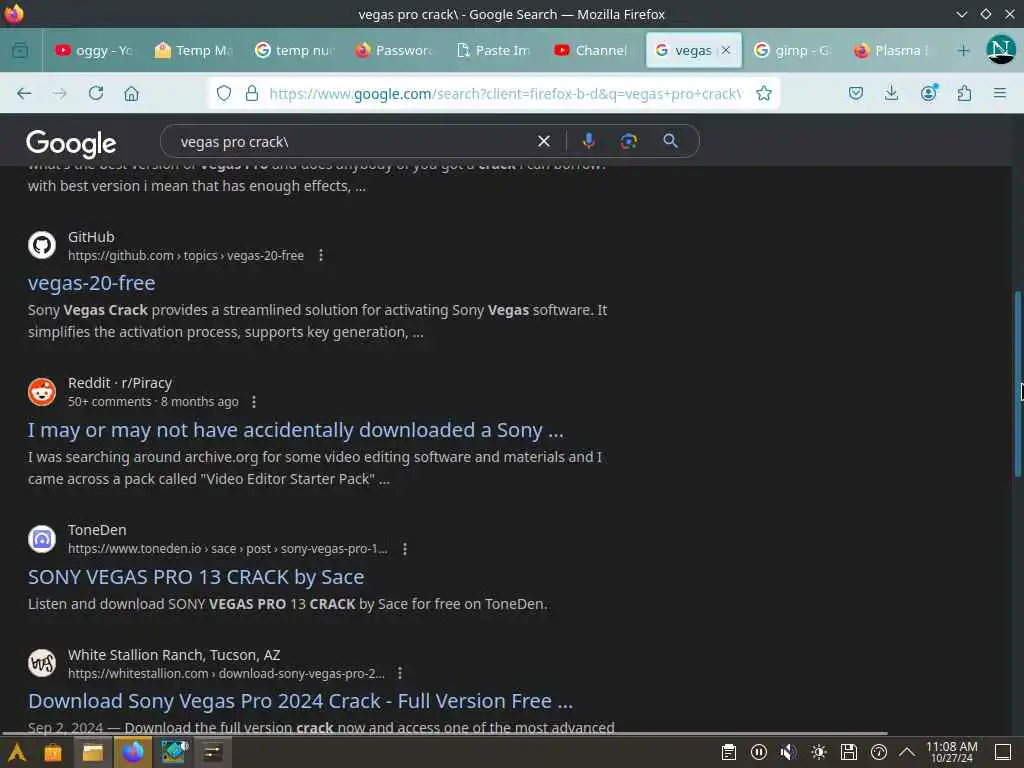Open Firefox account menu

[x=928, y=93]
